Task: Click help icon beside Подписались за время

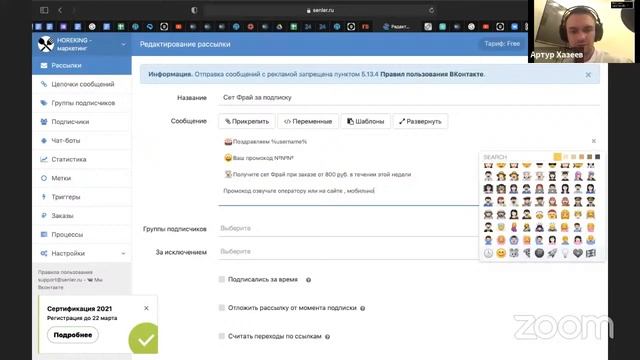Action: click(309, 280)
